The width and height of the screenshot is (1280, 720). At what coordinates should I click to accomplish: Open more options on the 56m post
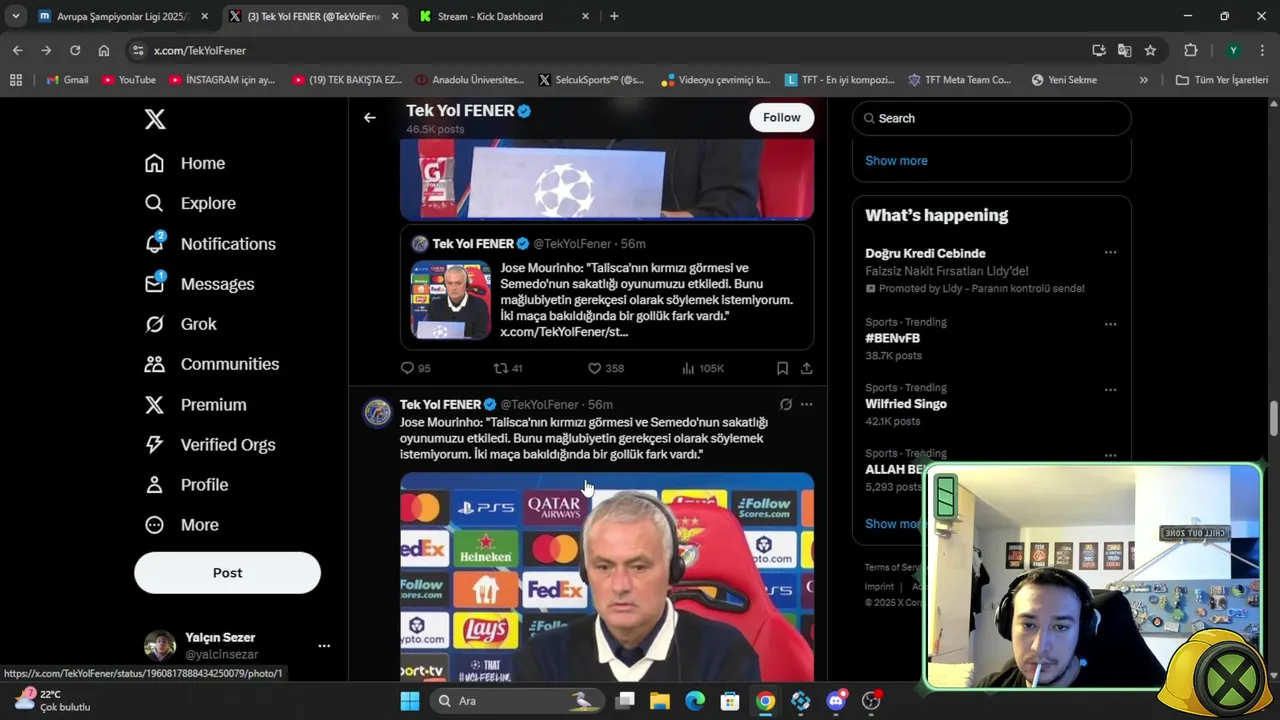click(807, 405)
